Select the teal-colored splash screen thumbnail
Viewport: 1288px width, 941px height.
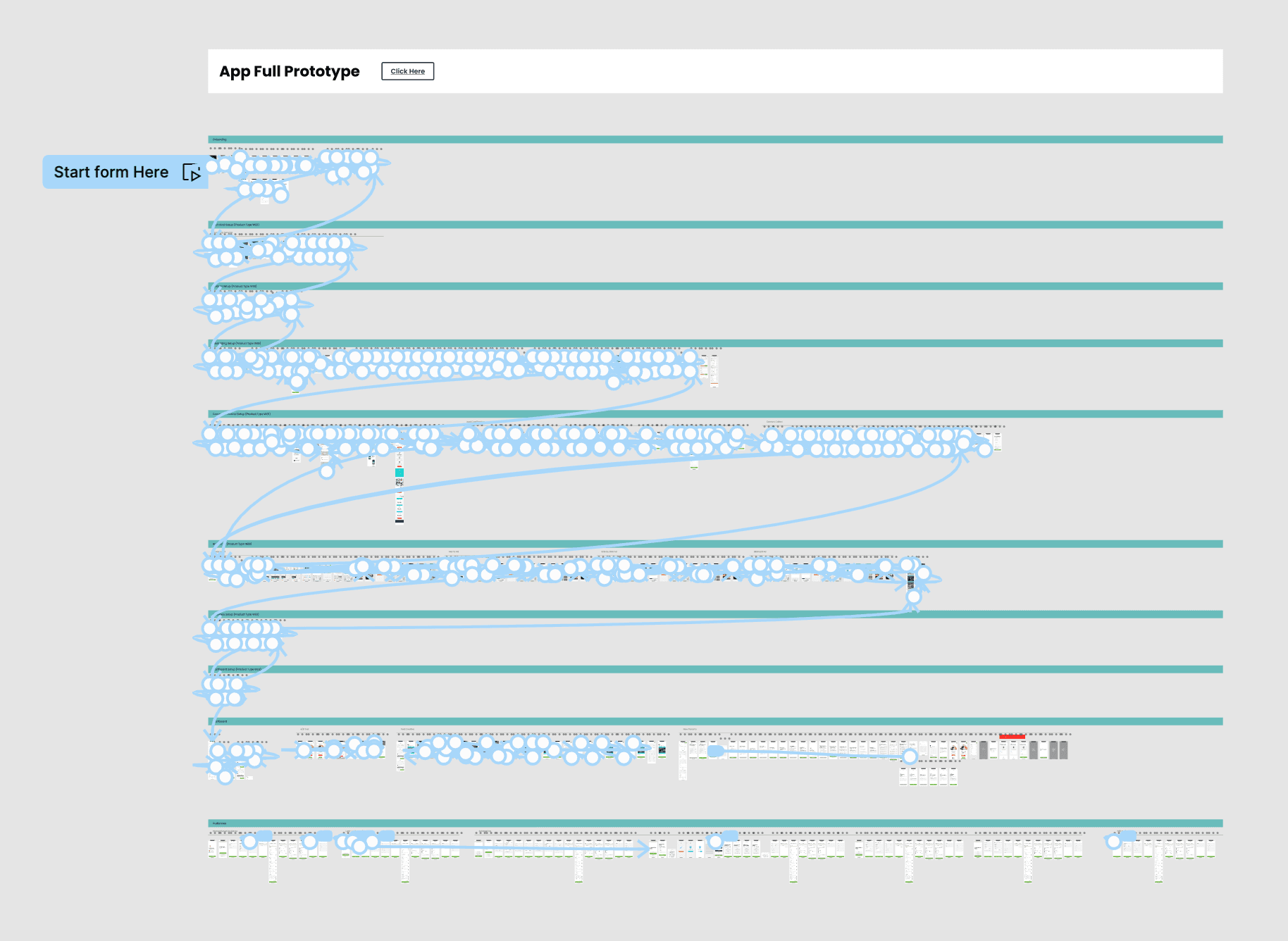point(400,473)
